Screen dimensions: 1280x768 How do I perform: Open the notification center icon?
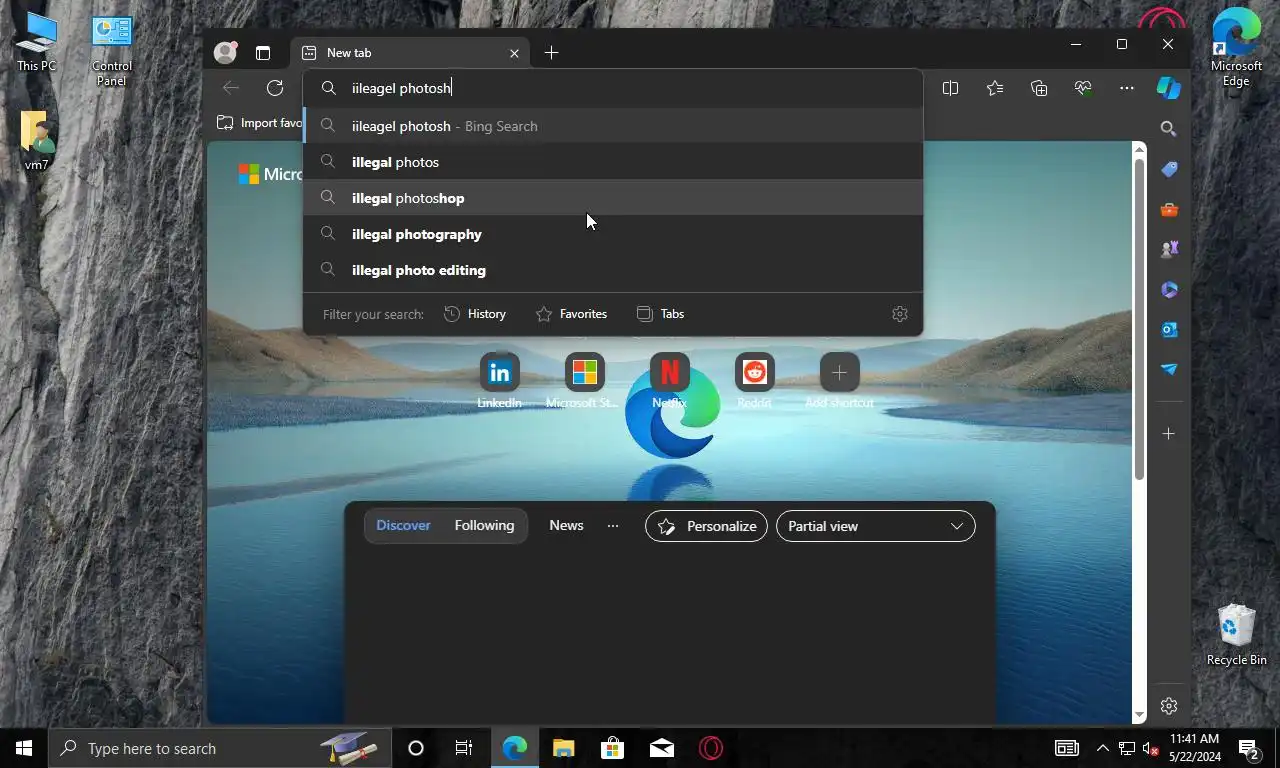tap(1248, 748)
